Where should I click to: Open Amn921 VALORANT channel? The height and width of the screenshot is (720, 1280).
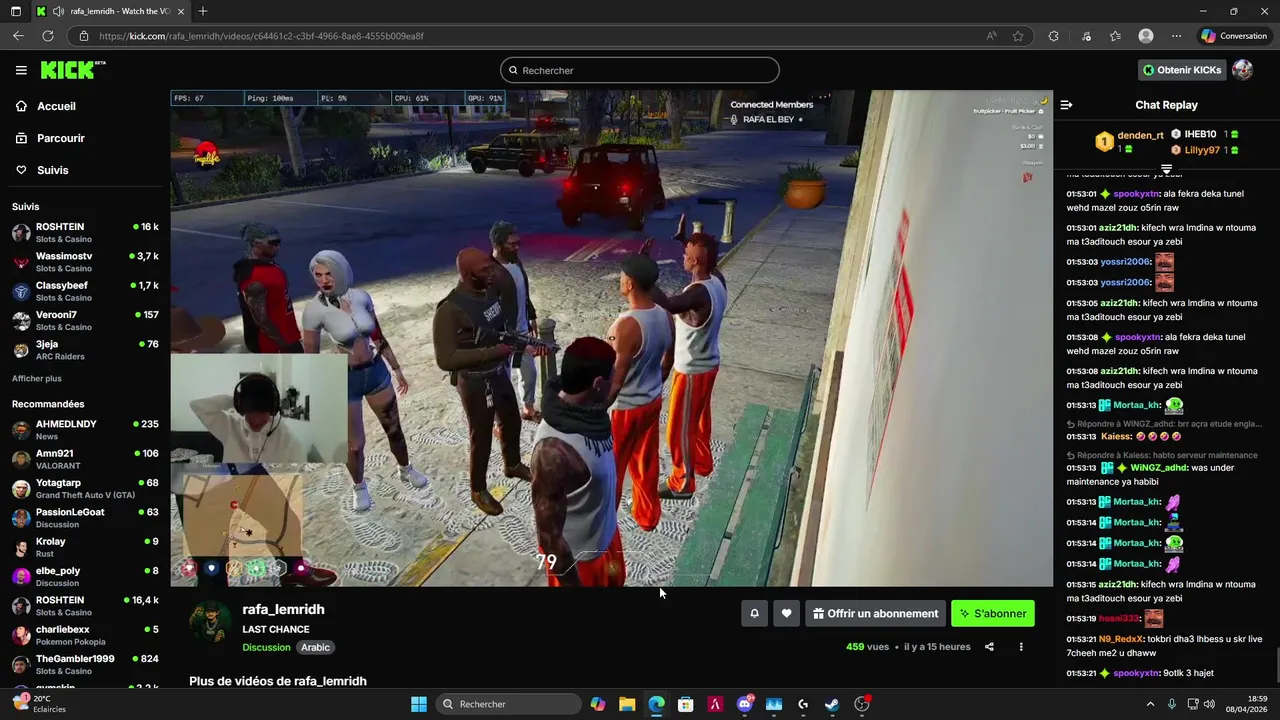(85, 459)
